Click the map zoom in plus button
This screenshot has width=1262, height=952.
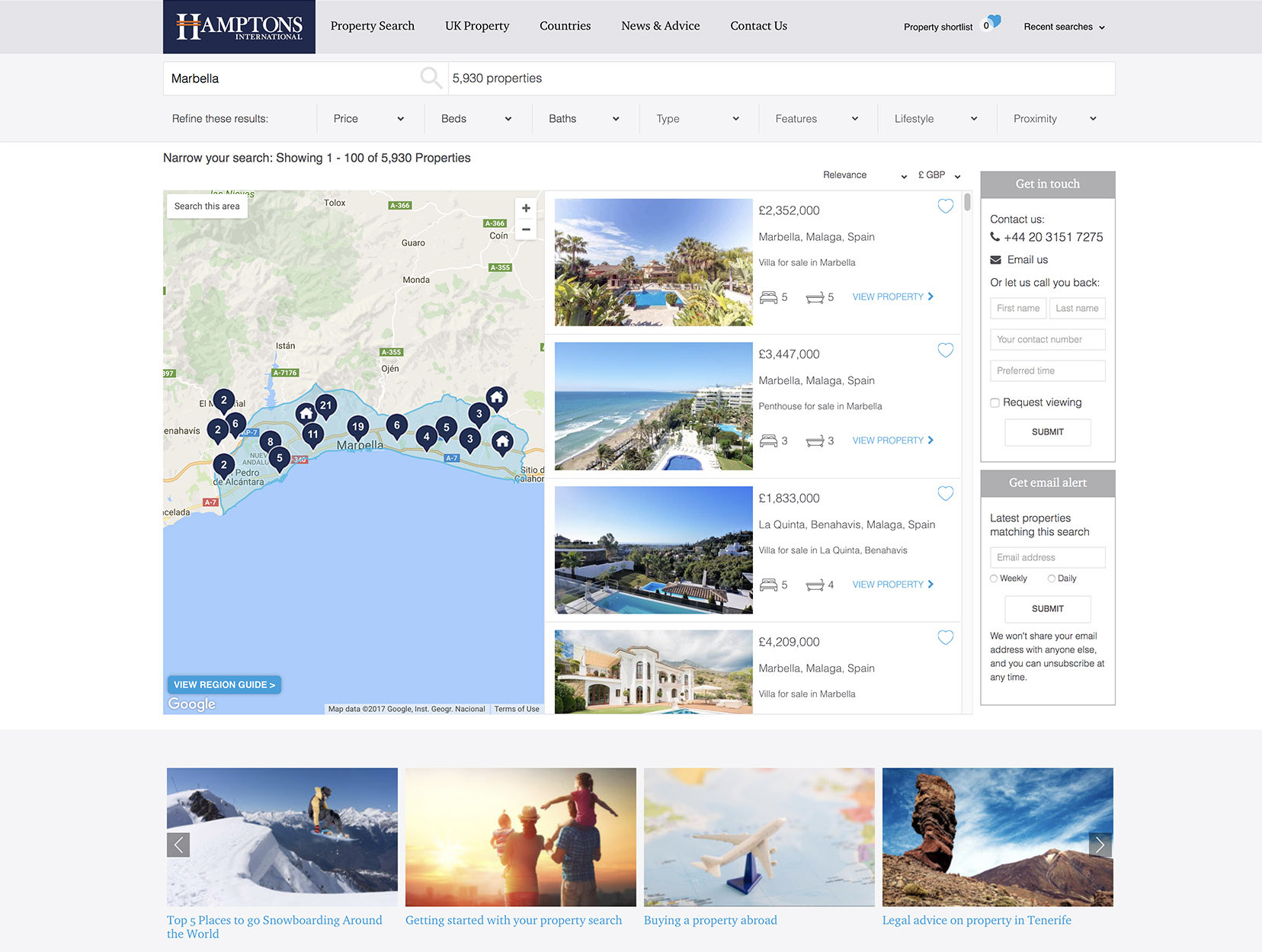526,208
